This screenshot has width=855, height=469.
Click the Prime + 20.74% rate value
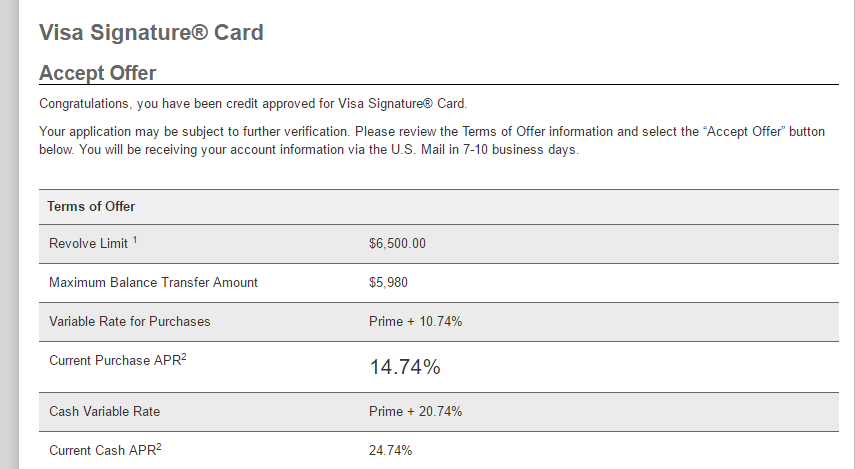click(x=415, y=412)
